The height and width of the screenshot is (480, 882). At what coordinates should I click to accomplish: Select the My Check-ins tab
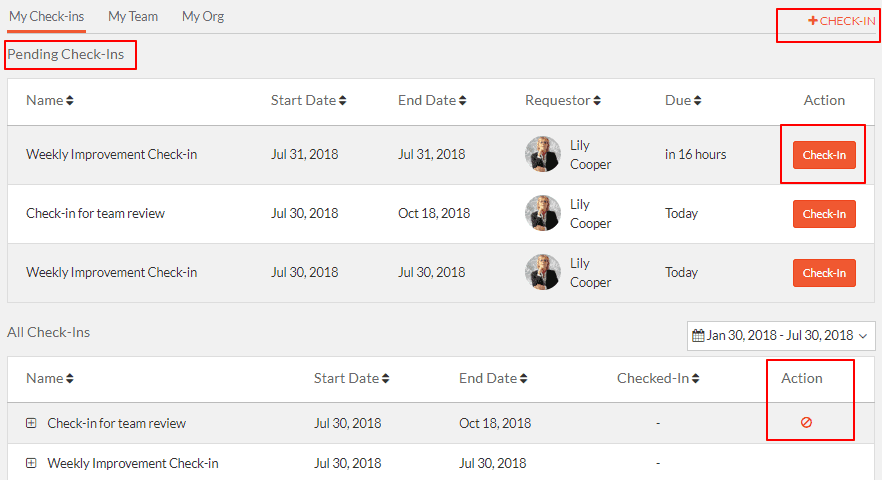[47, 16]
